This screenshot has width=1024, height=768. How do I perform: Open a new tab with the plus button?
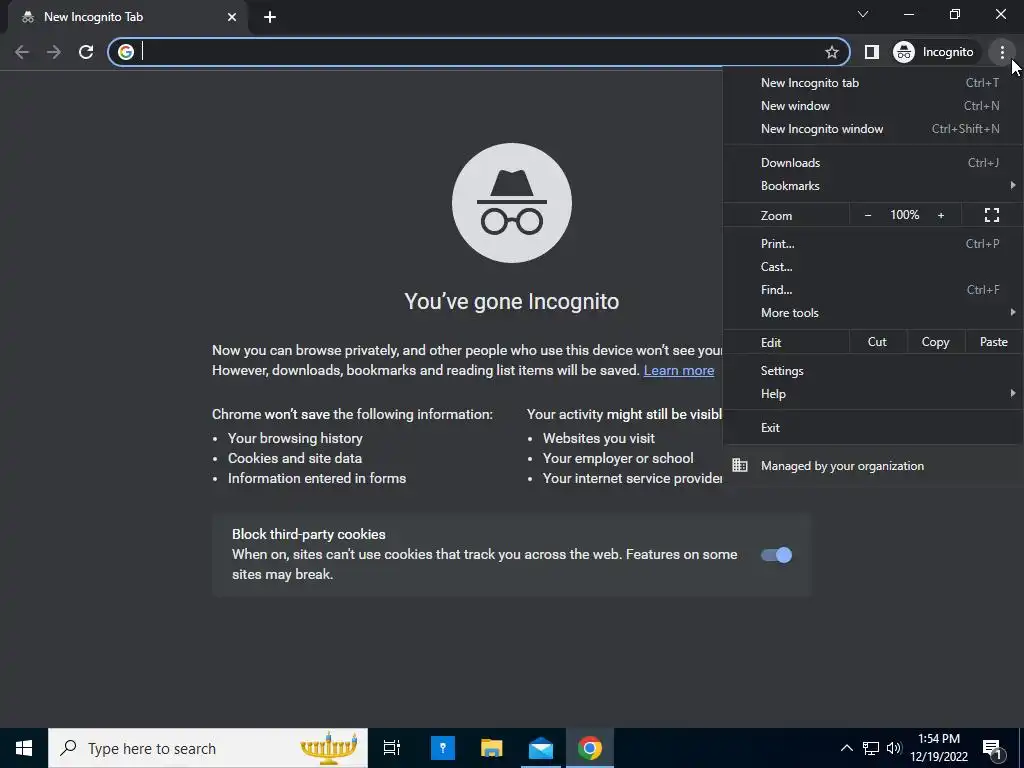click(270, 17)
